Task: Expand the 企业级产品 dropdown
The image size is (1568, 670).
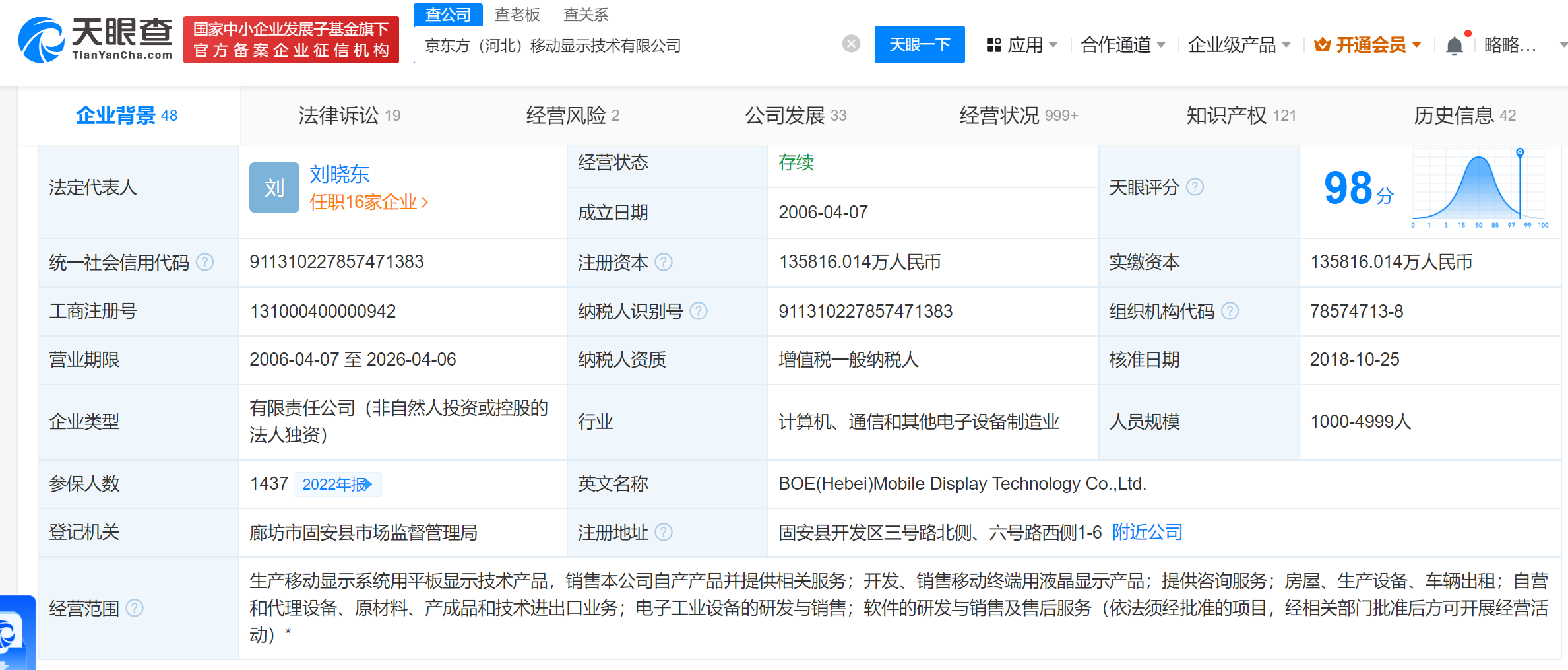Action: [x=1286, y=45]
